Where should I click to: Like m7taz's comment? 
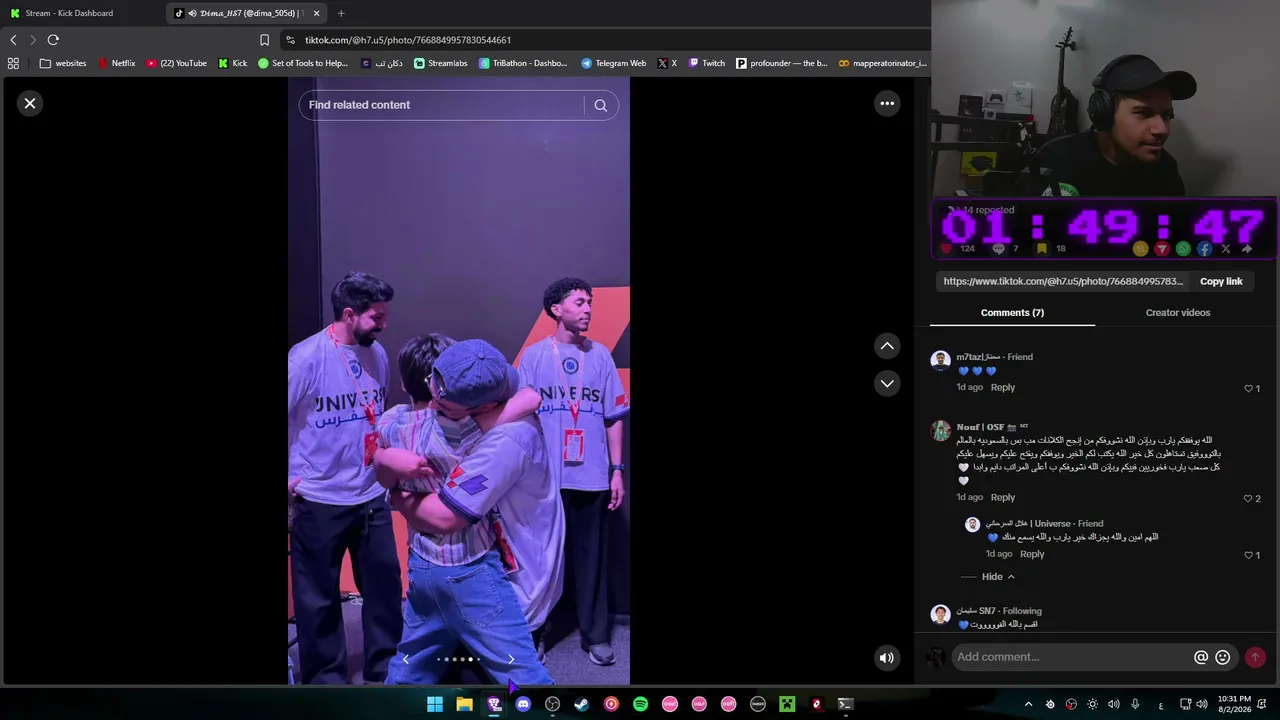(1248, 388)
